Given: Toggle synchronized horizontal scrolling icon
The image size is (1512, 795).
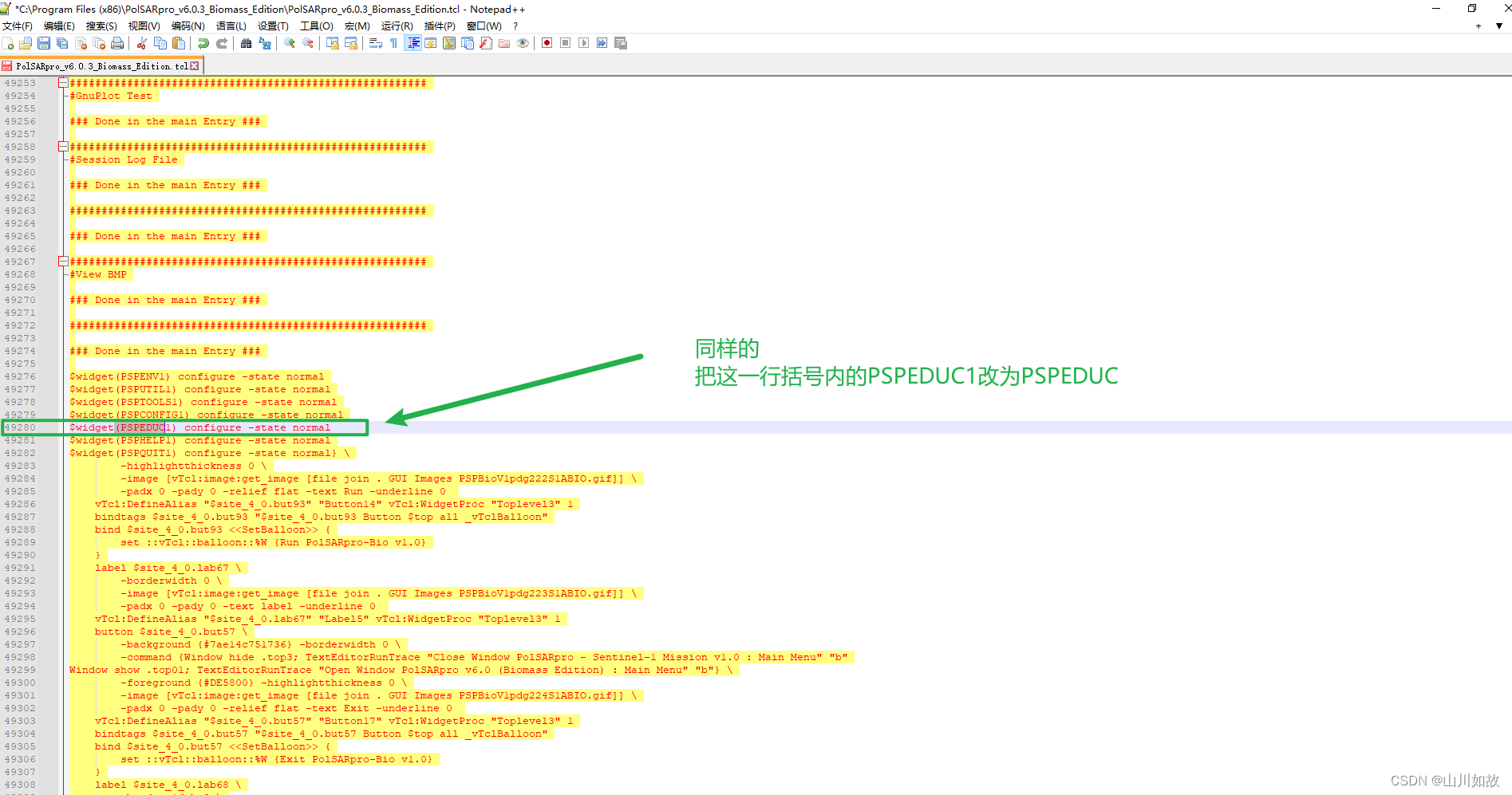Looking at the screenshot, I should click(x=351, y=43).
